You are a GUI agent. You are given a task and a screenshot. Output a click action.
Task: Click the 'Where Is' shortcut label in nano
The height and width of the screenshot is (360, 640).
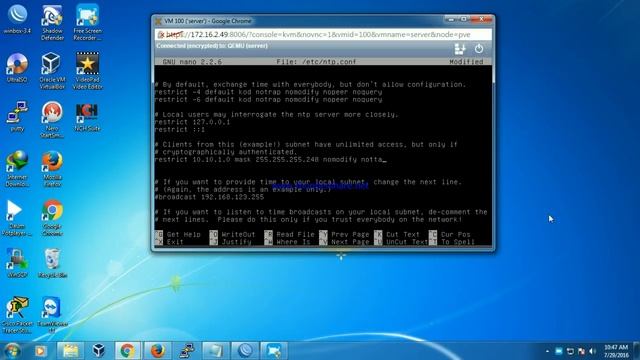(x=293, y=242)
